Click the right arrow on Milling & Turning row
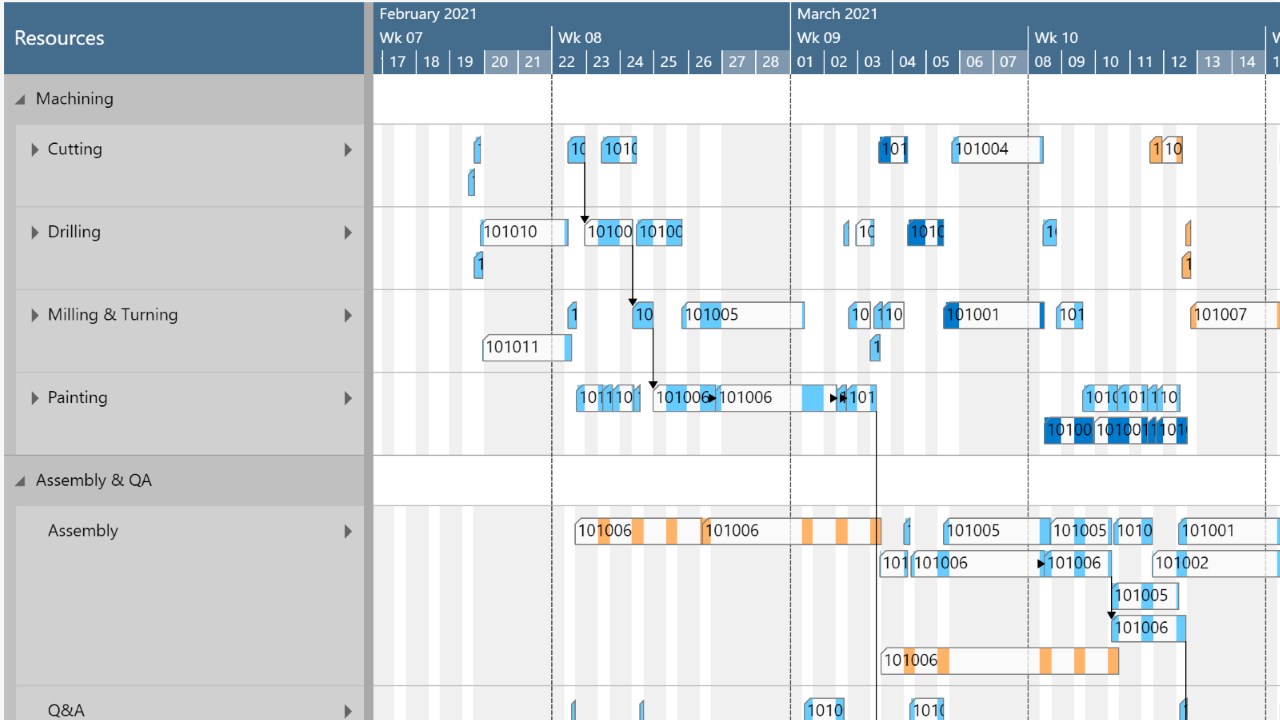The height and width of the screenshot is (720, 1280). click(x=348, y=316)
